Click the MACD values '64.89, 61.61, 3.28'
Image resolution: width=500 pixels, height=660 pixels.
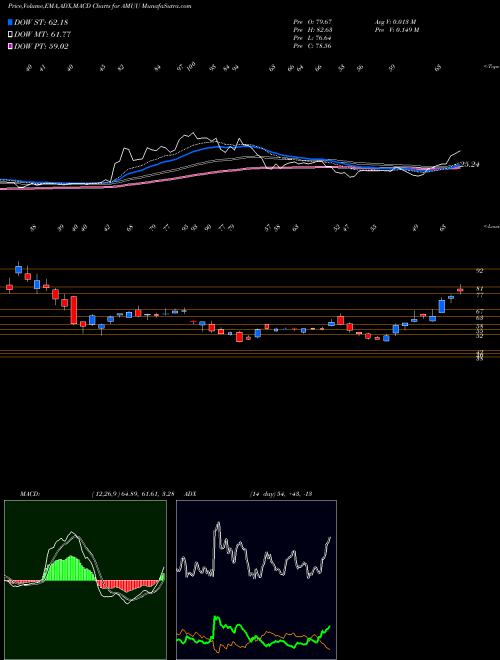[x=146, y=494]
